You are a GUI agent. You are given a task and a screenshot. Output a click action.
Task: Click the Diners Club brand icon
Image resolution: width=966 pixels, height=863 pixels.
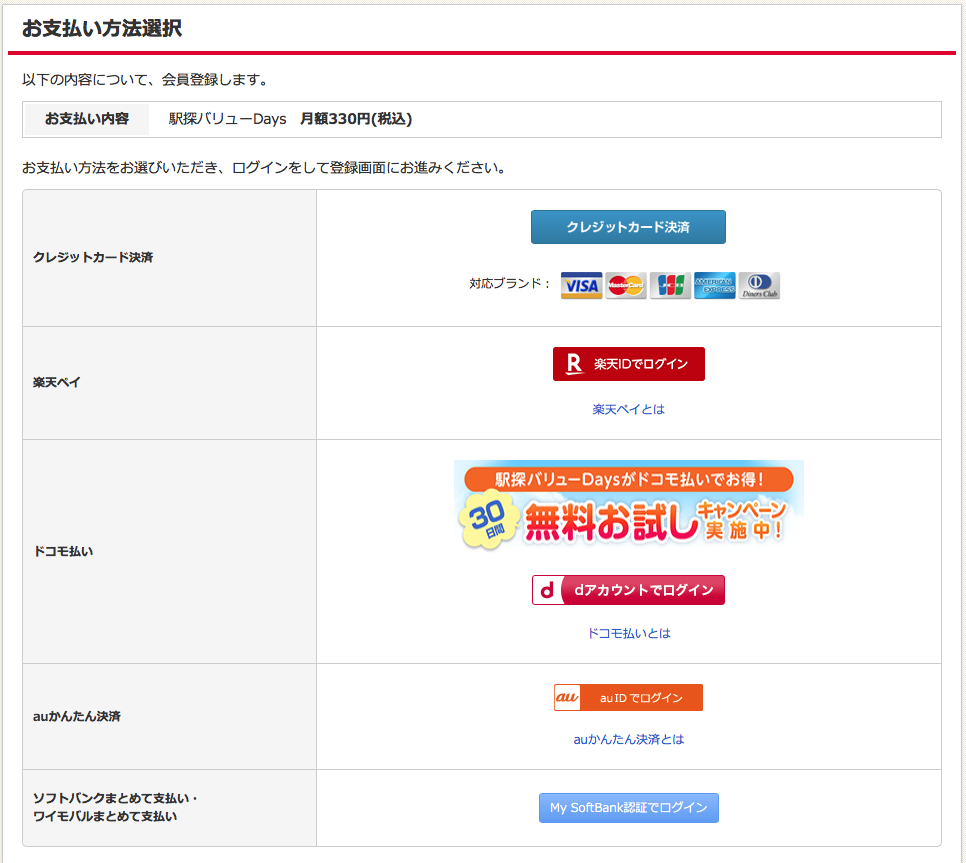[x=759, y=285]
